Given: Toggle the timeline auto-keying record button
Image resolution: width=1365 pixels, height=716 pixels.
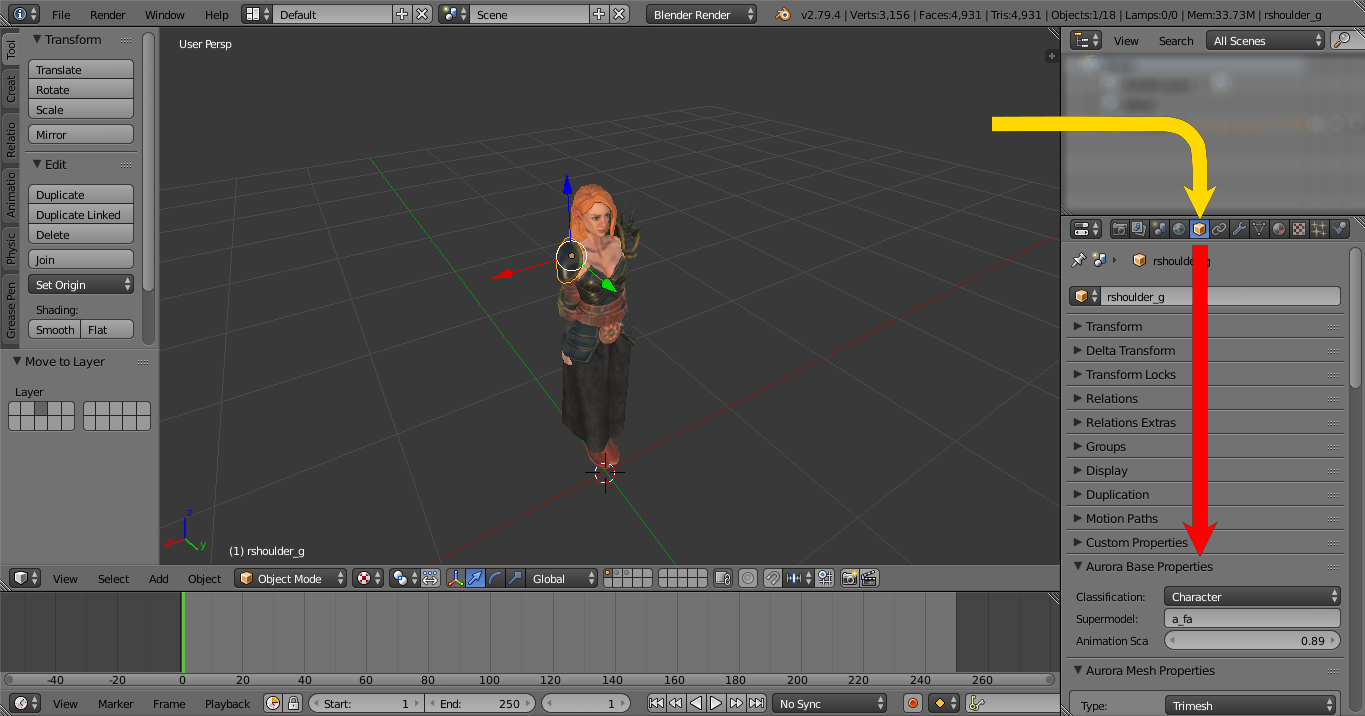Looking at the screenshot, I should [x=912, y=703].
